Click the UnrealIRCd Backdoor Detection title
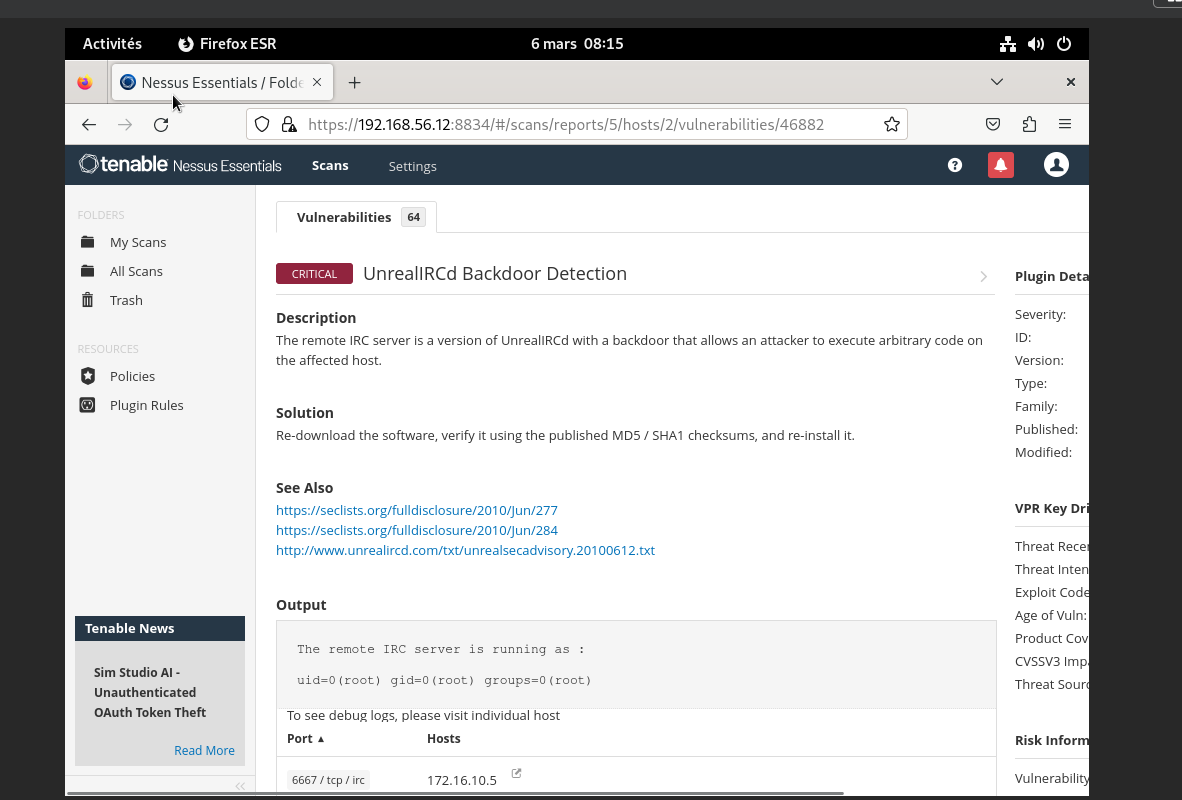The height and width of the screenshot is (800, 1182). point(495,274)
